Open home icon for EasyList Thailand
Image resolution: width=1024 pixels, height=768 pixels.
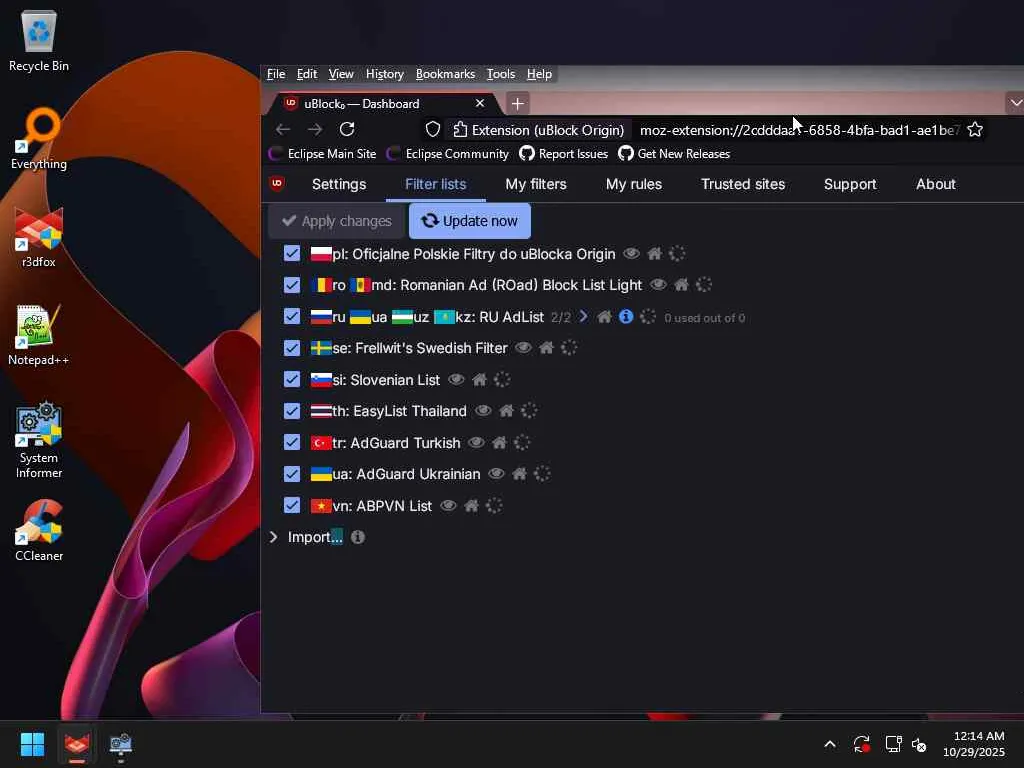(507, 411)
